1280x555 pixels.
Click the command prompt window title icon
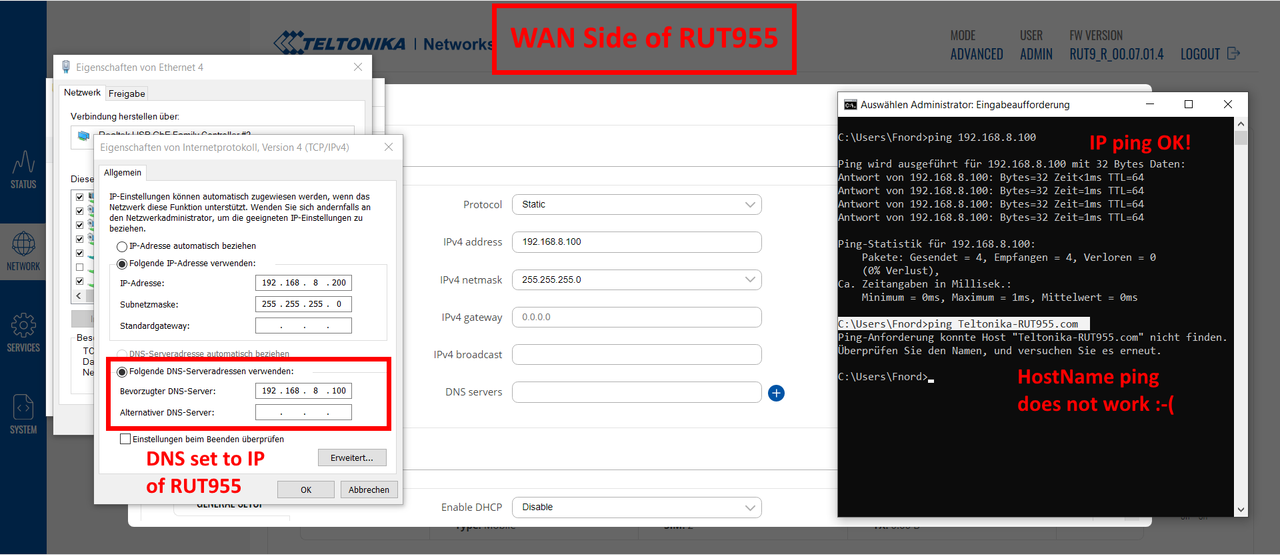click(x=850, y=104)
